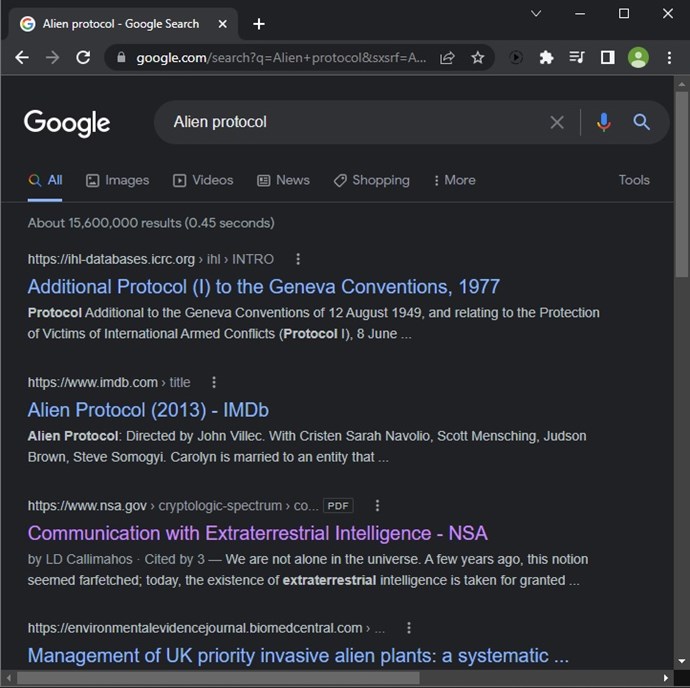Image resolution: width=690 pixels, height=688 pixels.
Task: Open options dots beside imdb.com result
Action: (x=214, y=382)
